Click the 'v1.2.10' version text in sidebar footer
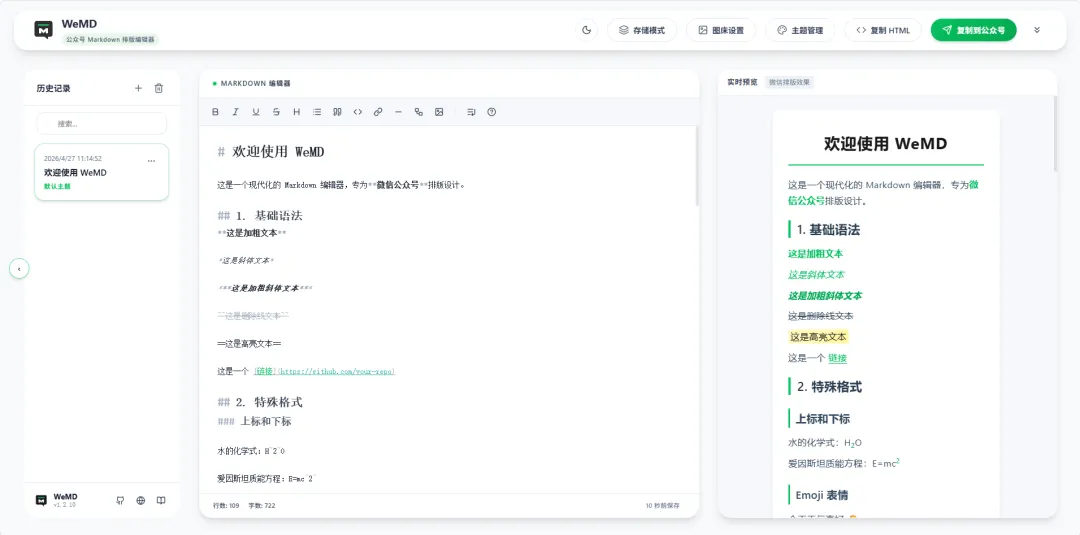Image resolution: width=1080 pixels, height=535 pixels. 65,505
